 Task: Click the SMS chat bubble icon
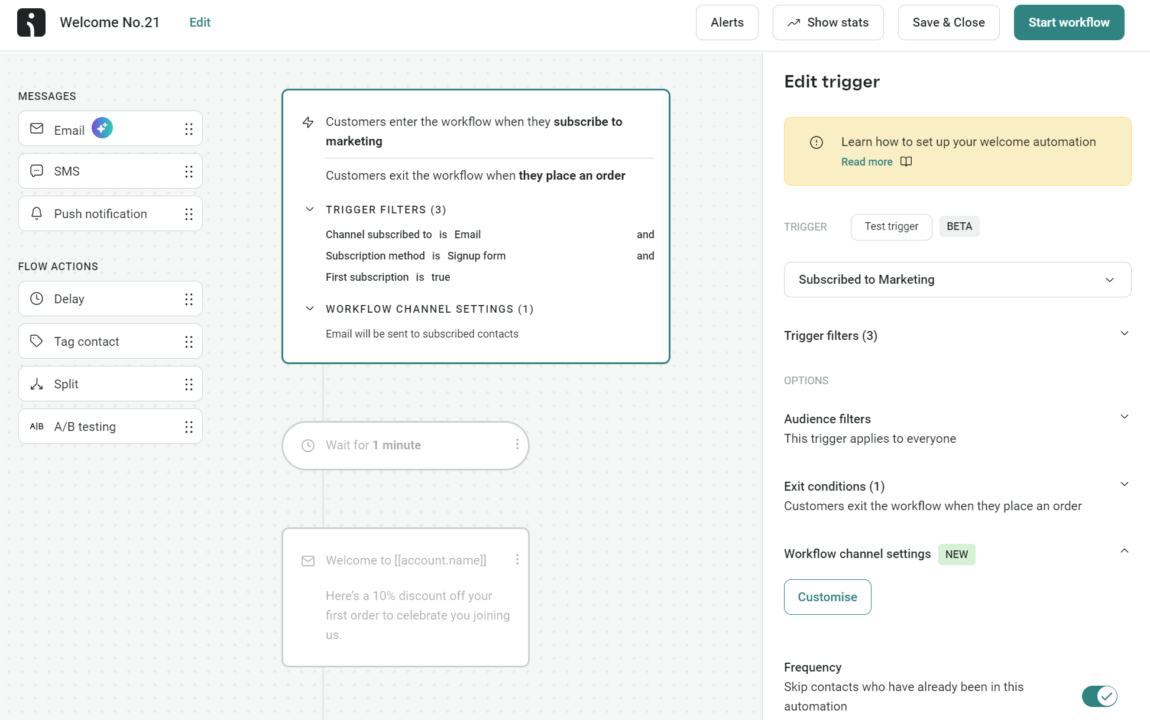(x=36, y=171)
